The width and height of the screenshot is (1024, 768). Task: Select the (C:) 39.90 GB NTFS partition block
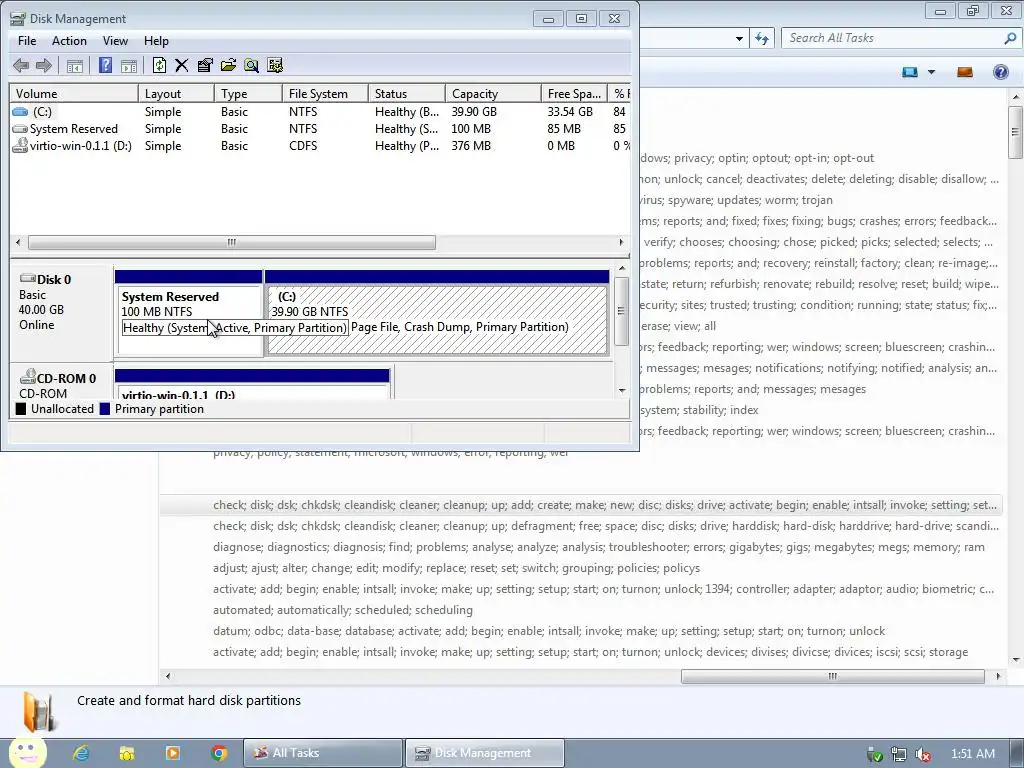pyautogui.click(x=437, y=313)
